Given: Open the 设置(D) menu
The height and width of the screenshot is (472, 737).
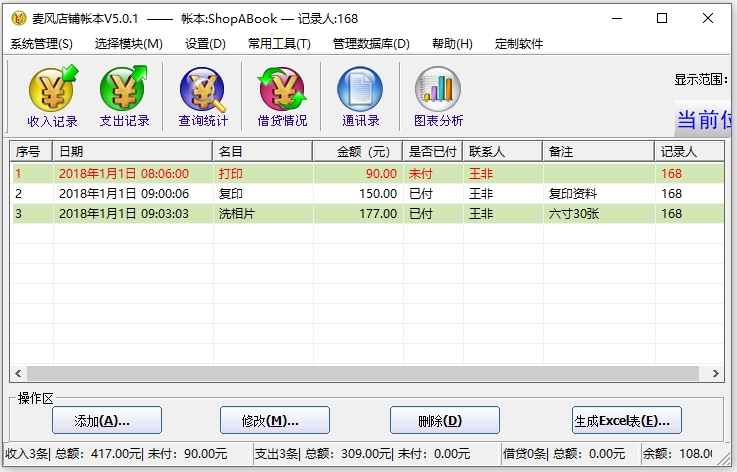Looking at the screenshot, I should pos(205,44).
